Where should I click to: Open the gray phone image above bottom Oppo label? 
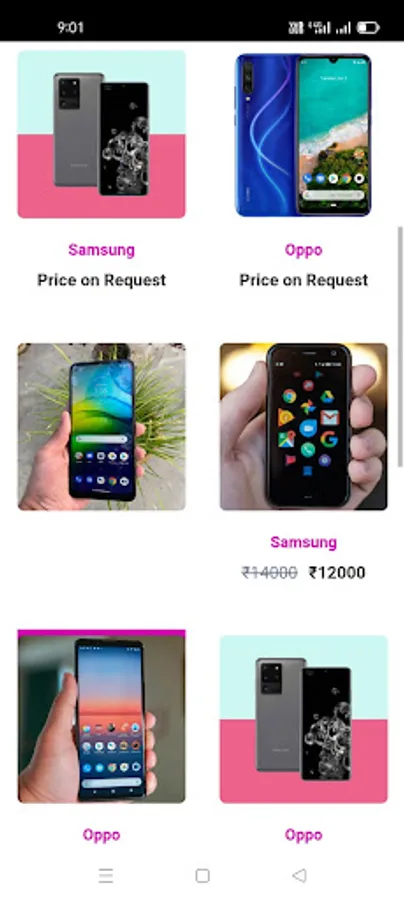304,719
